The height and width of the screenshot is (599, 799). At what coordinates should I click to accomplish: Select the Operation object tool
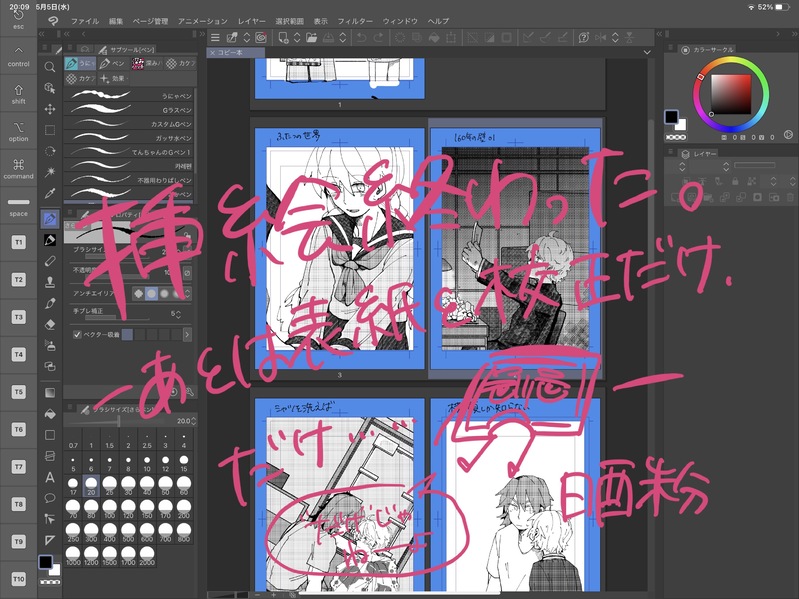coord(49,88)
